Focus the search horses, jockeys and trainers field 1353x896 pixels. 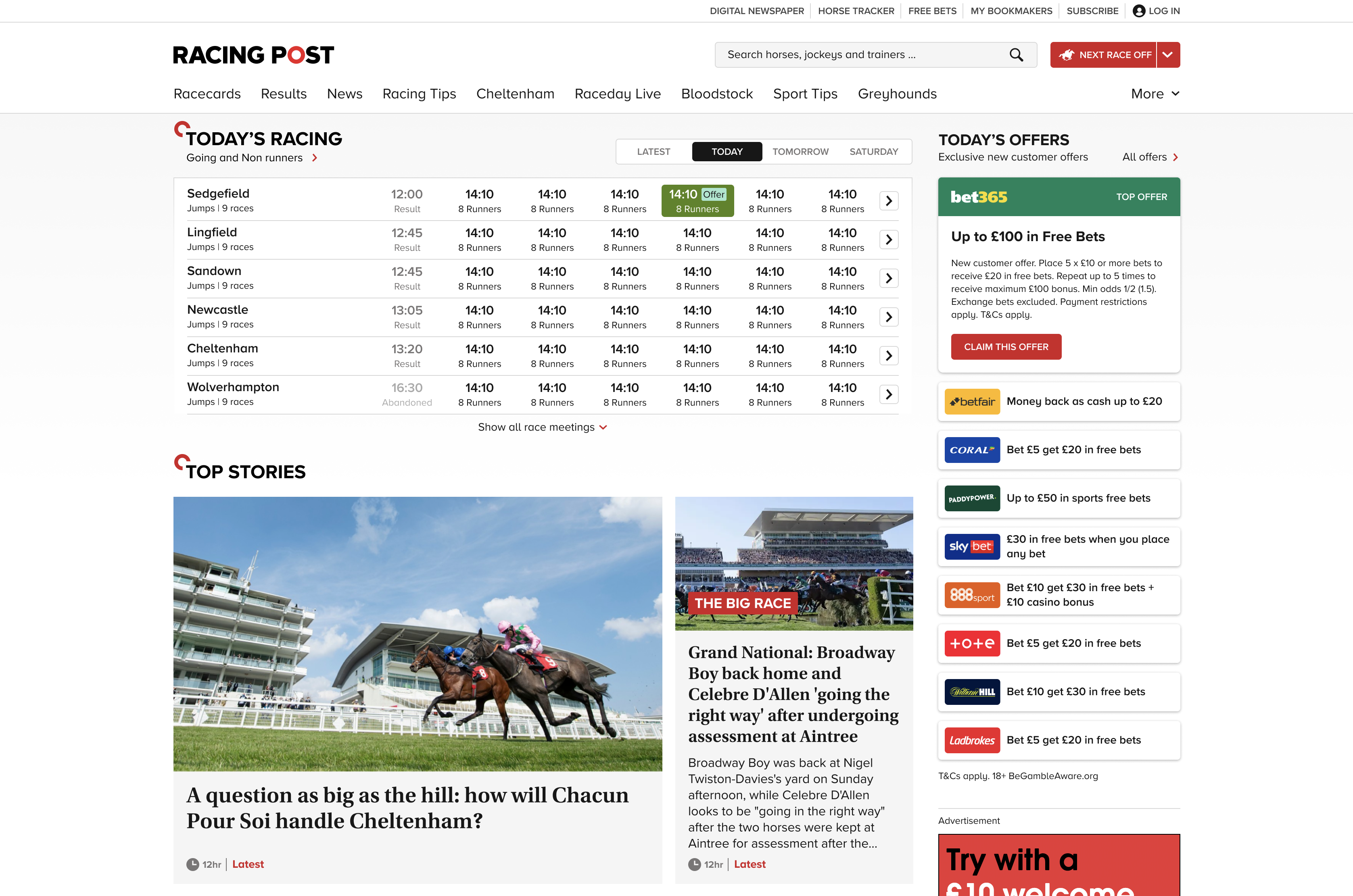tap(876, 55)
